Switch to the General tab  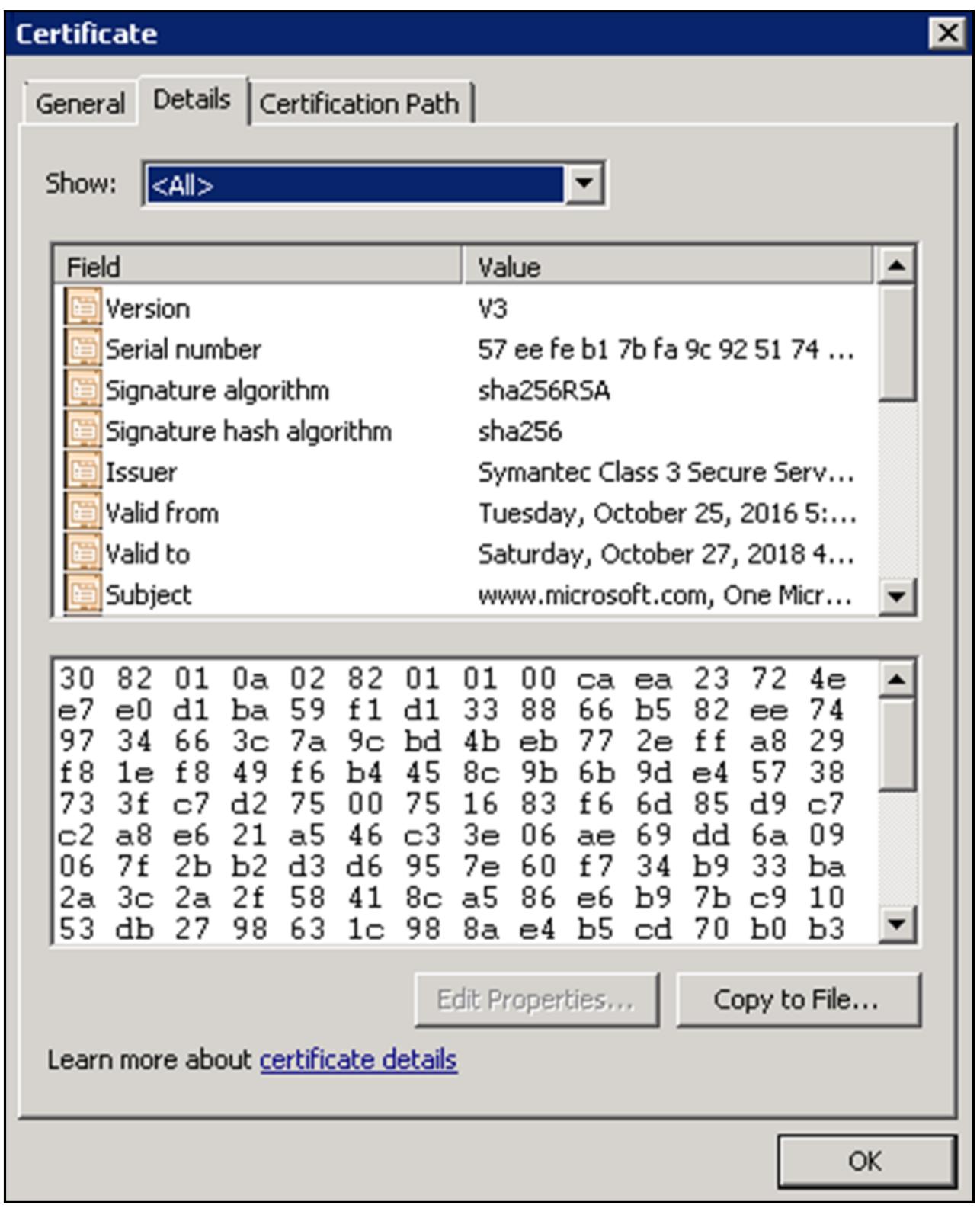pyautogui.click(x=80, y=104)
